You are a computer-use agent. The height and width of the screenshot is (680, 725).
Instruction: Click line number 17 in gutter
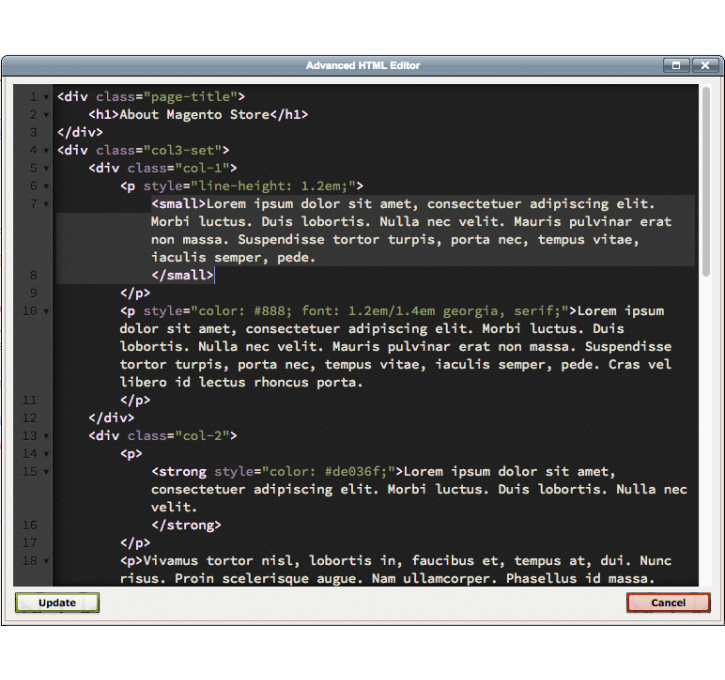pyautogui.click(x=30, y=543)
